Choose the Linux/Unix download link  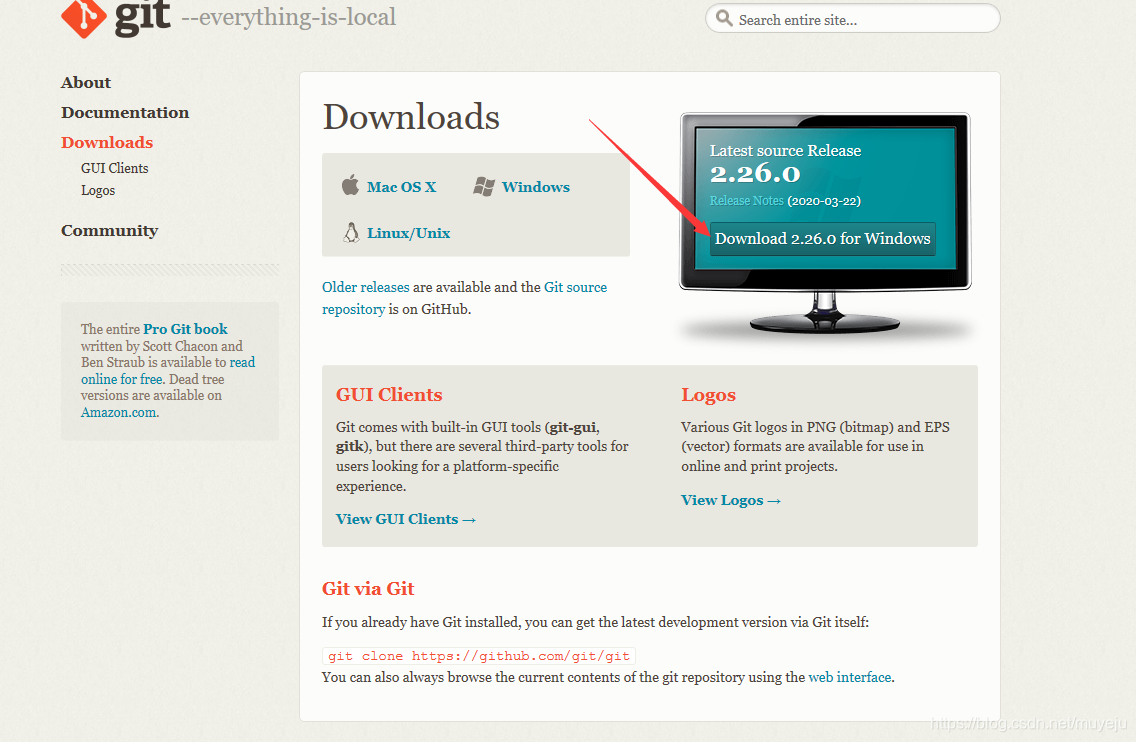tap(409, 233)
